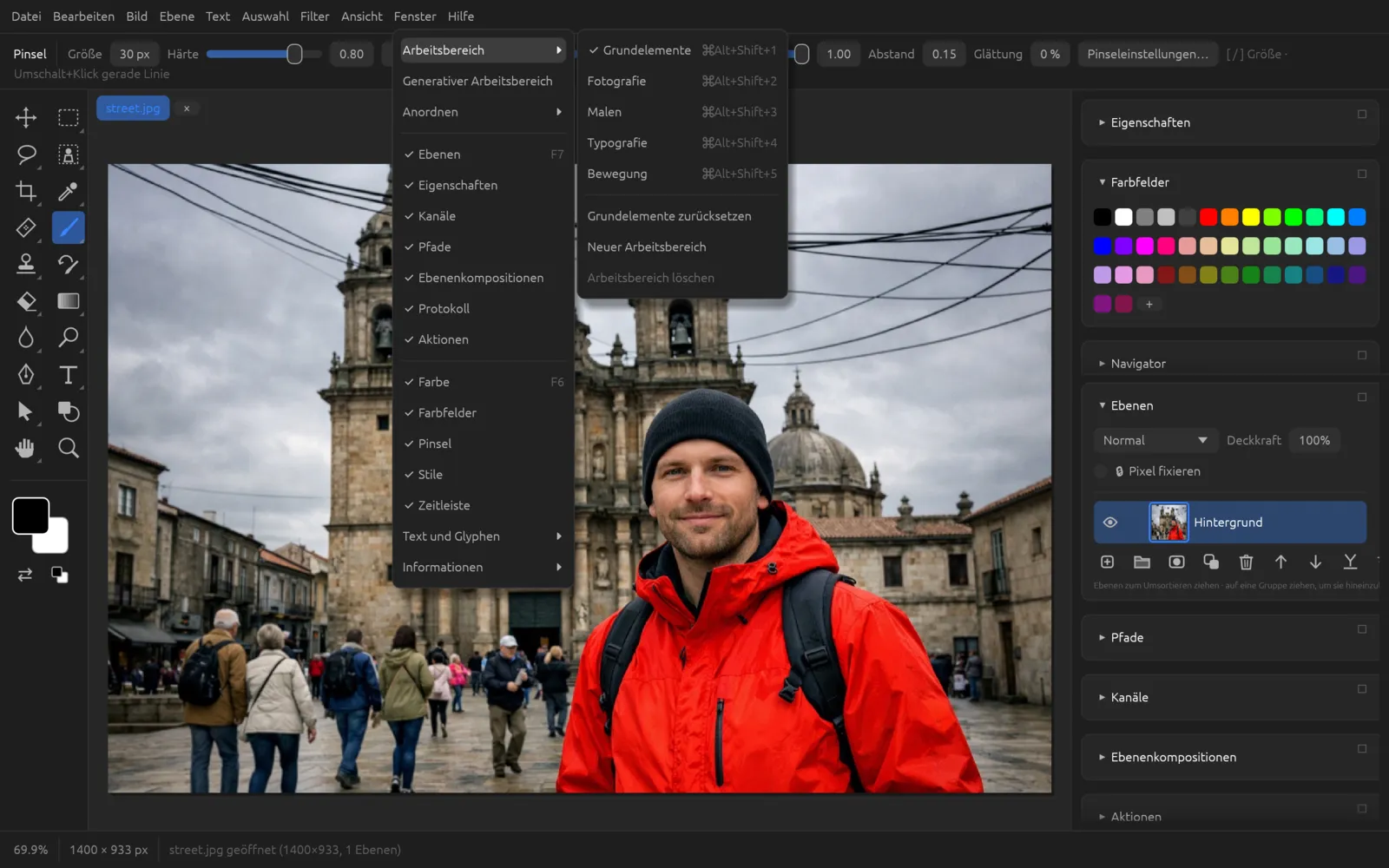Select the Clone Stamp tool
Image resolution: width=1389 pixels, height=868 pixels.
click(26, 264)
